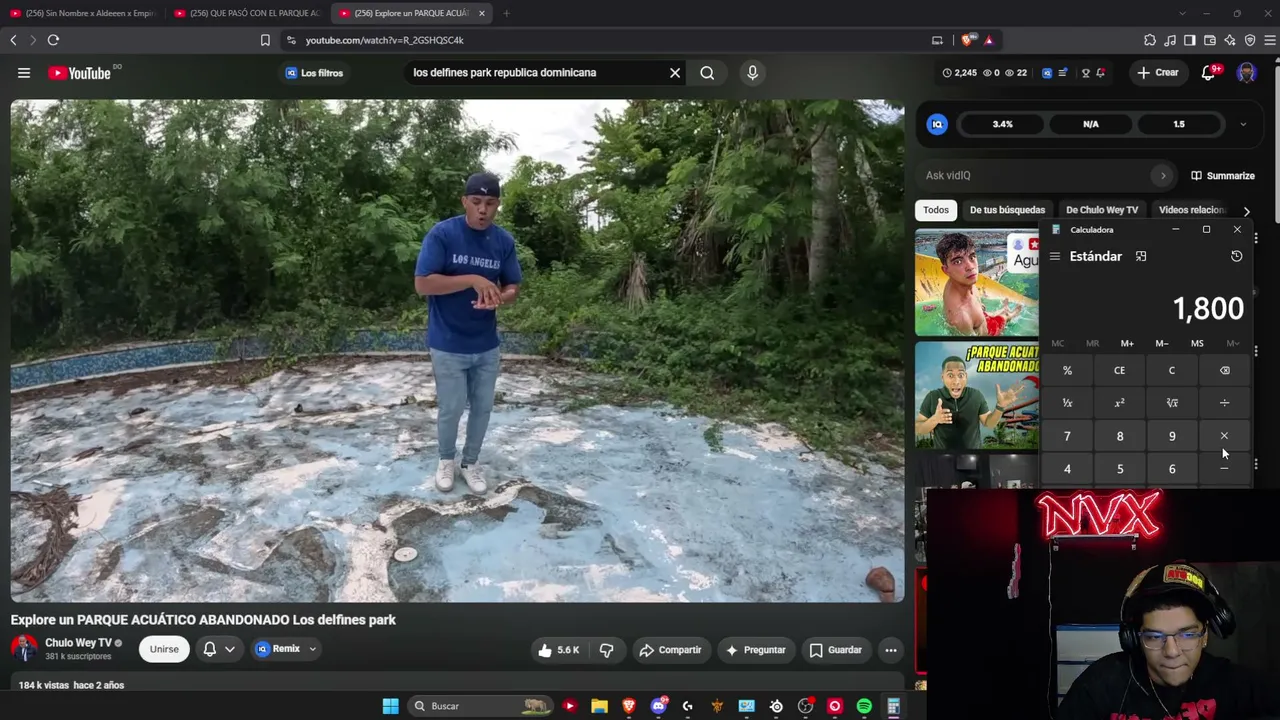Bookmark this page in the address bar
1280x720 pixels.
[265, 40]
